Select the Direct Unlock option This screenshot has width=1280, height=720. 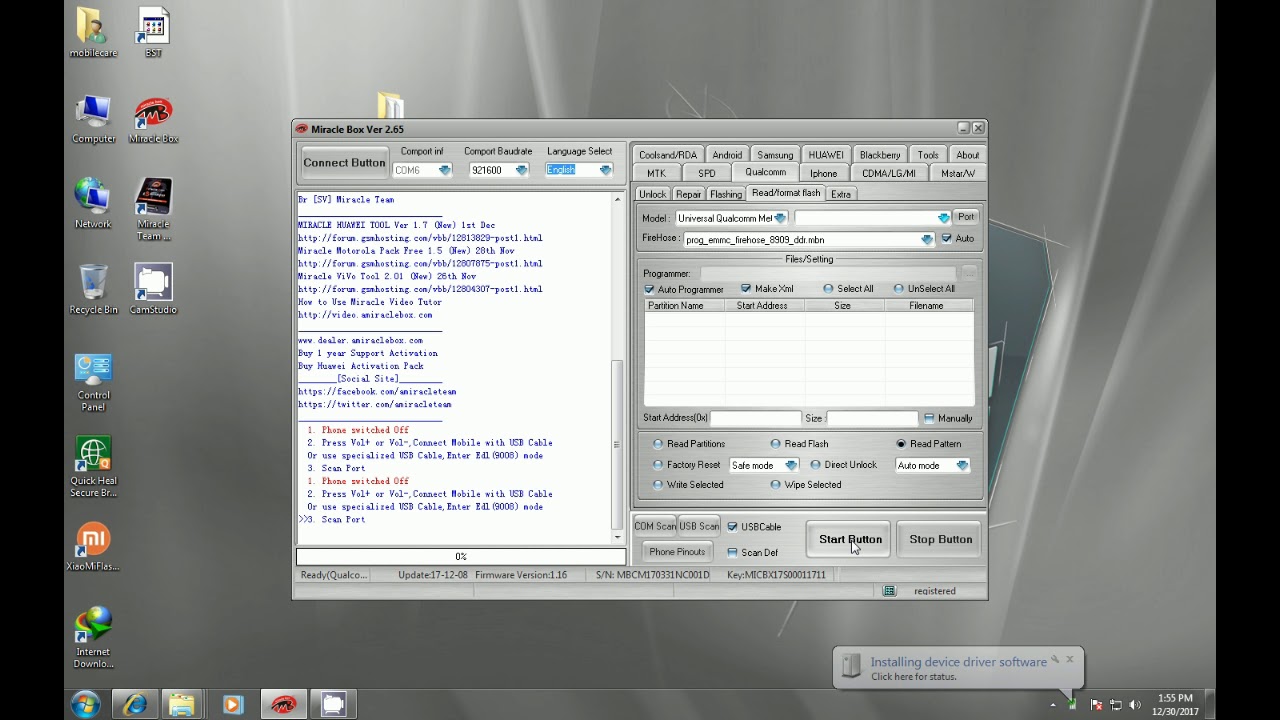pos(815,465)
